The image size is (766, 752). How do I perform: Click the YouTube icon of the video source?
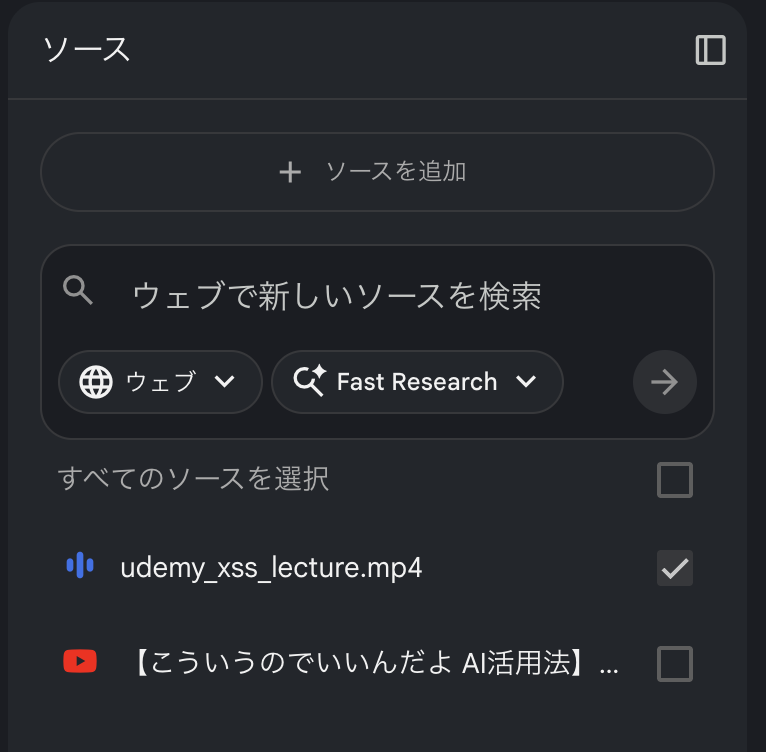click(x=79, y=661)
